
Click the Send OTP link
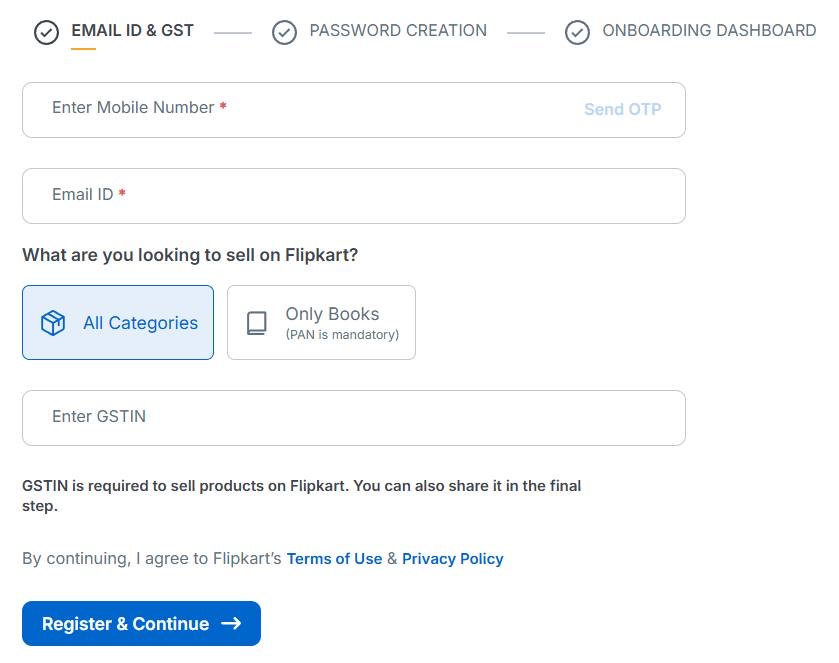click(x=622, y=108)
